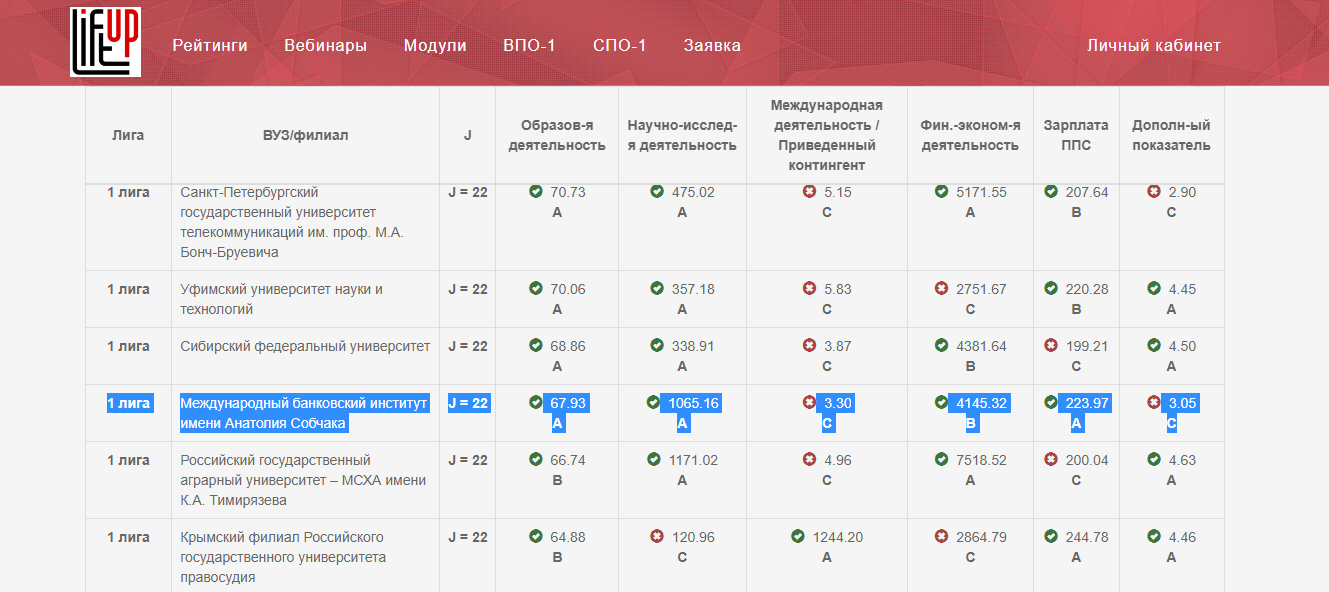
Task: Click J = 22 in the Сибирский row
Action: pyautogui.click(x=468, y=346)
